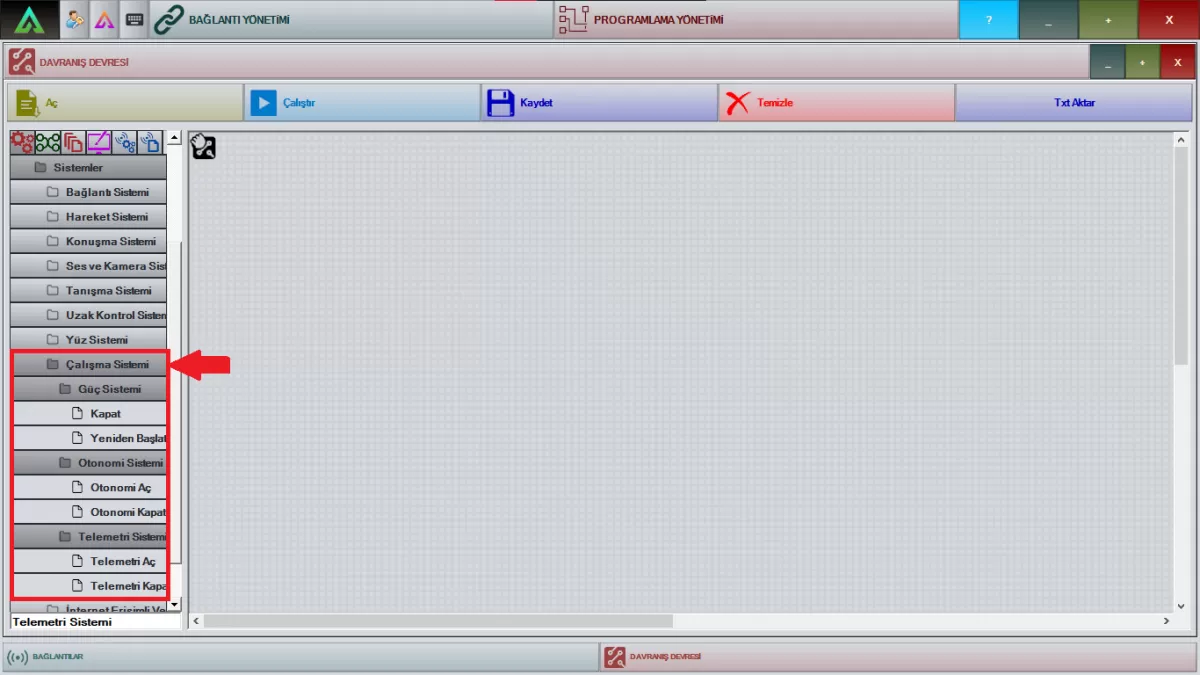Click the Çalıştır run button

361,103
